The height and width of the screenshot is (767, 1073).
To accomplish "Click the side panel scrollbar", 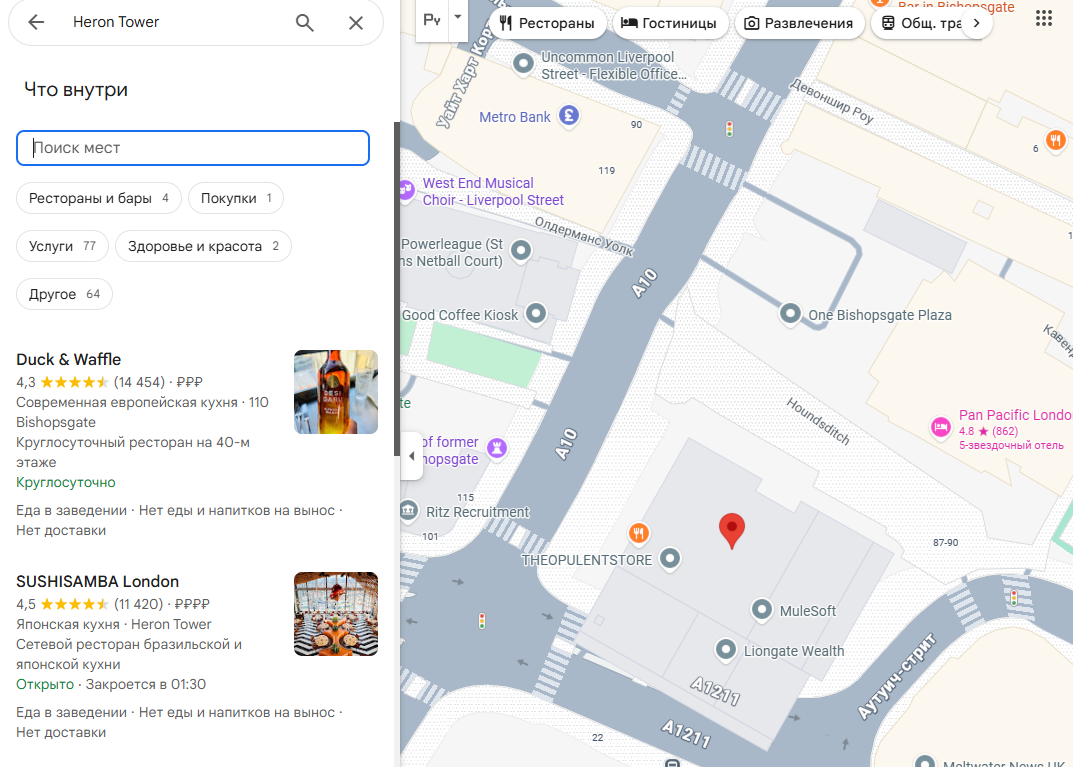I will [396, 289].
